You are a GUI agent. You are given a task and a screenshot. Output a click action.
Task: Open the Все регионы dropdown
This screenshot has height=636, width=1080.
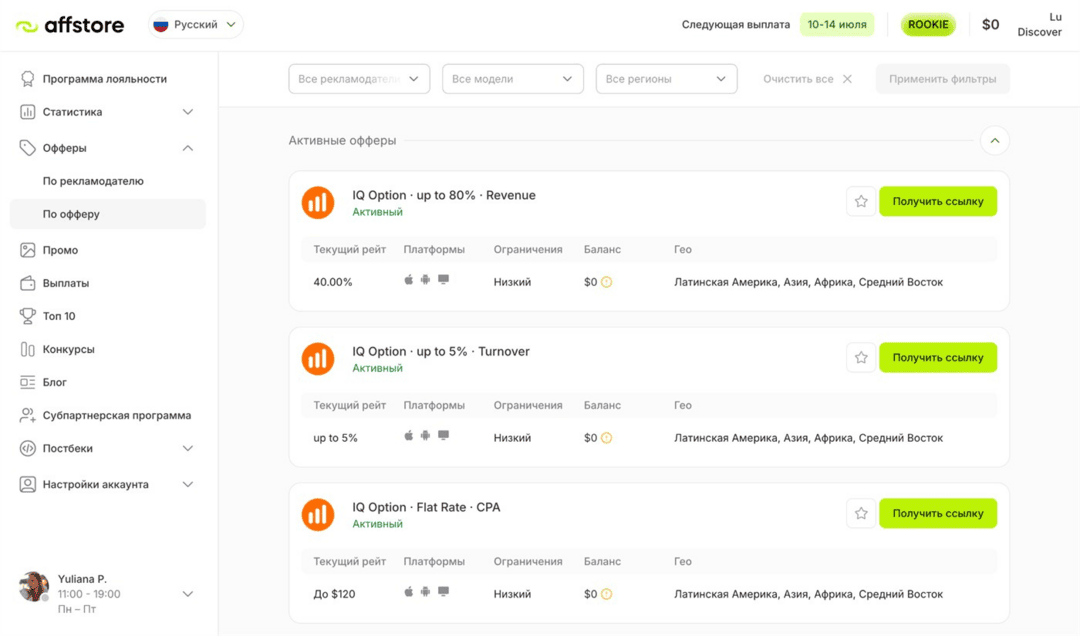pyautogui.click(x=666, y=79)
